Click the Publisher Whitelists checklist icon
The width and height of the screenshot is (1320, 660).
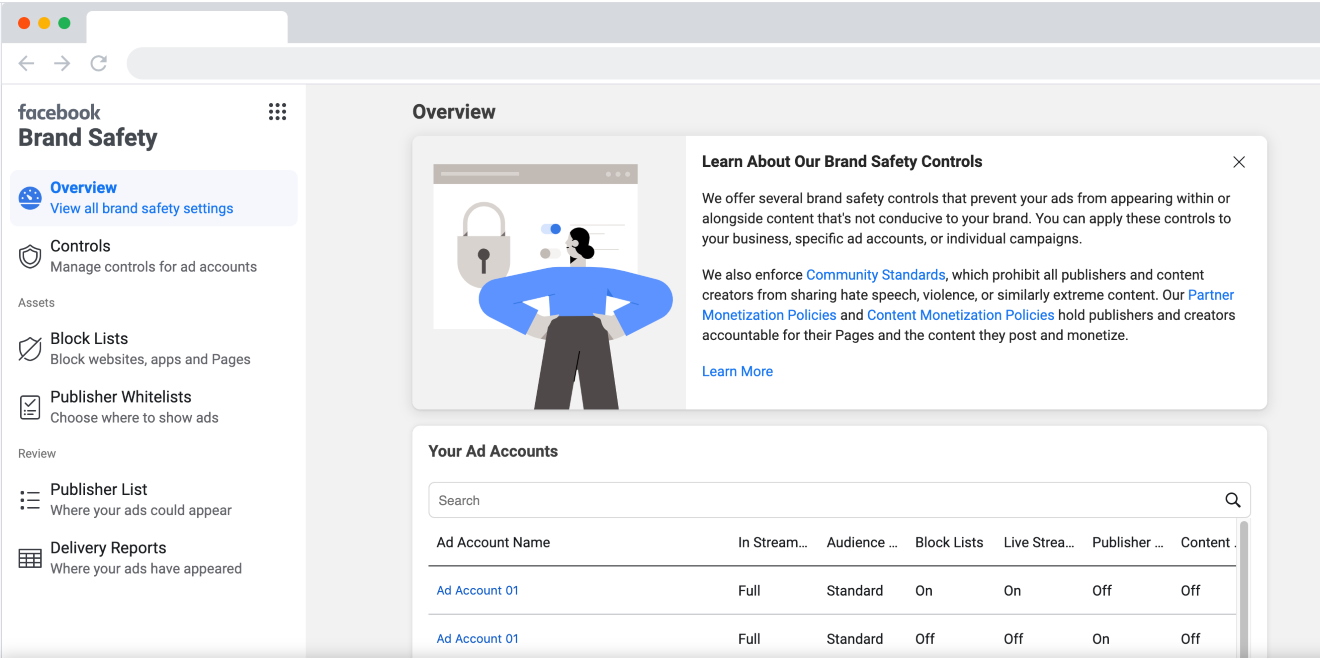click(30, 407)
